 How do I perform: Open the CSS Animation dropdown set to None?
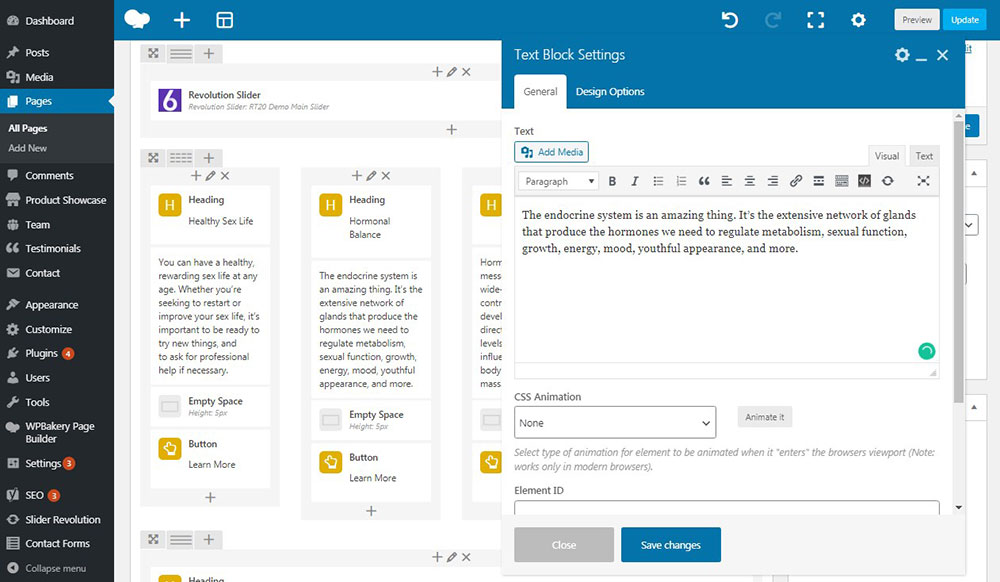[615, 423]
